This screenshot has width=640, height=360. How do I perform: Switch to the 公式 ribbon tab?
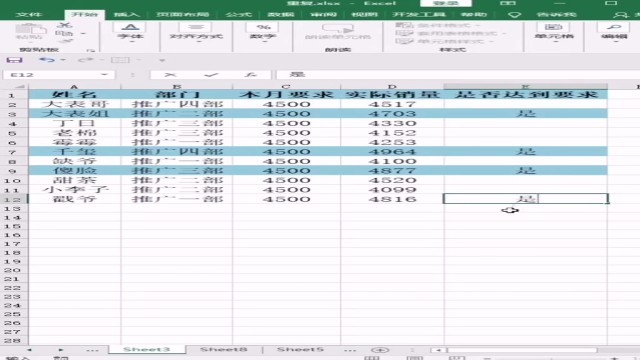click(x=238, y=15)
